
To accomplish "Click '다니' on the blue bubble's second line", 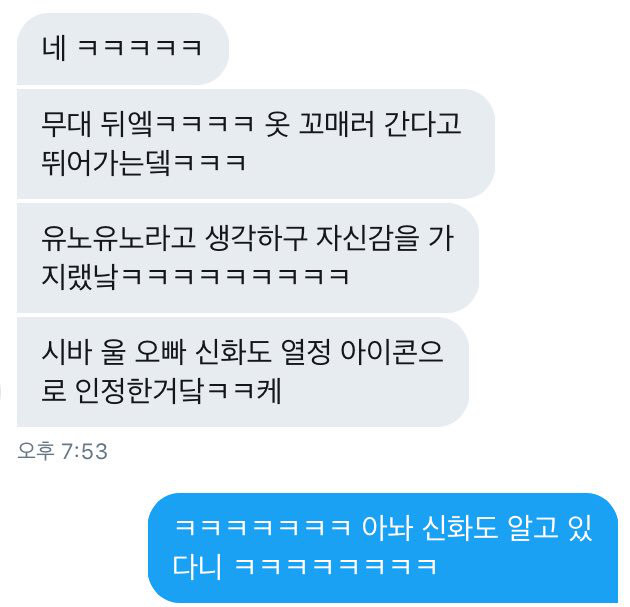I will pos(197,566).
